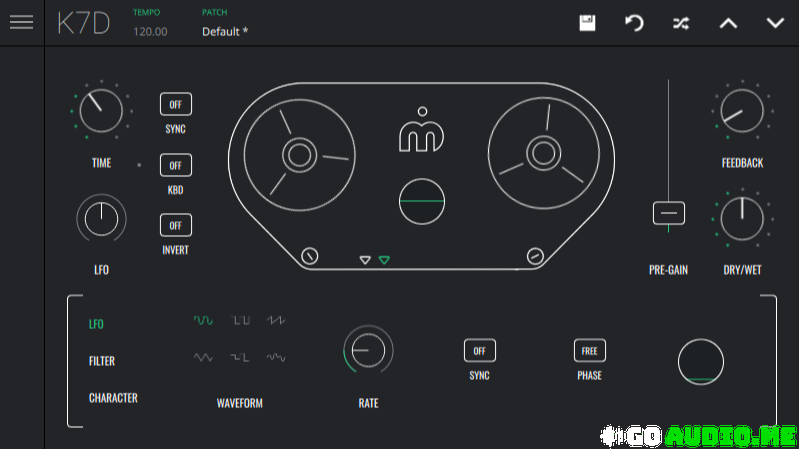Select the sine LFO waveform

[x=203, y=320]
